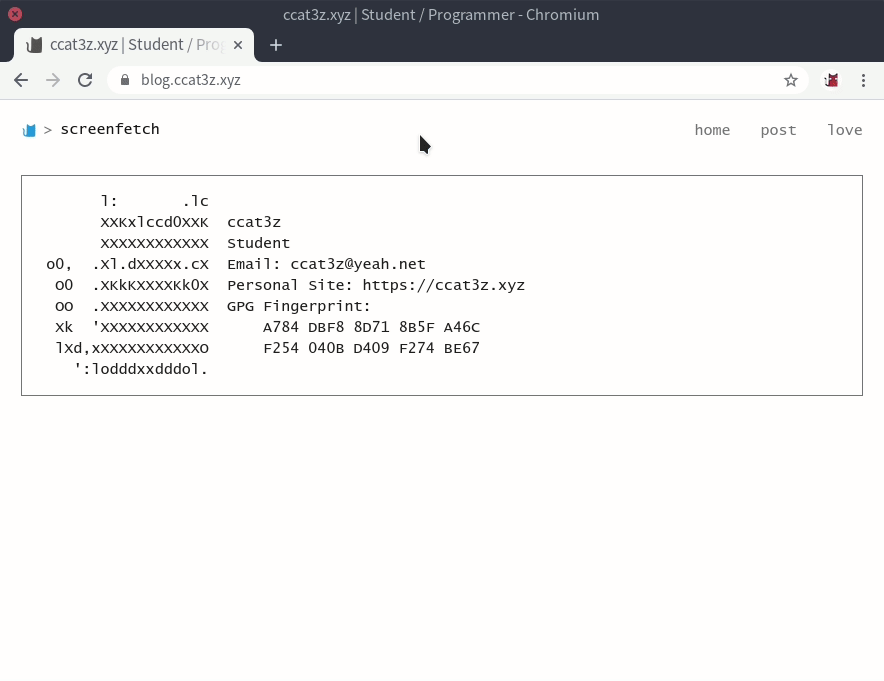884x681 pixels.
Task: Open the red cat extension icon
Action: coord(831,80)
